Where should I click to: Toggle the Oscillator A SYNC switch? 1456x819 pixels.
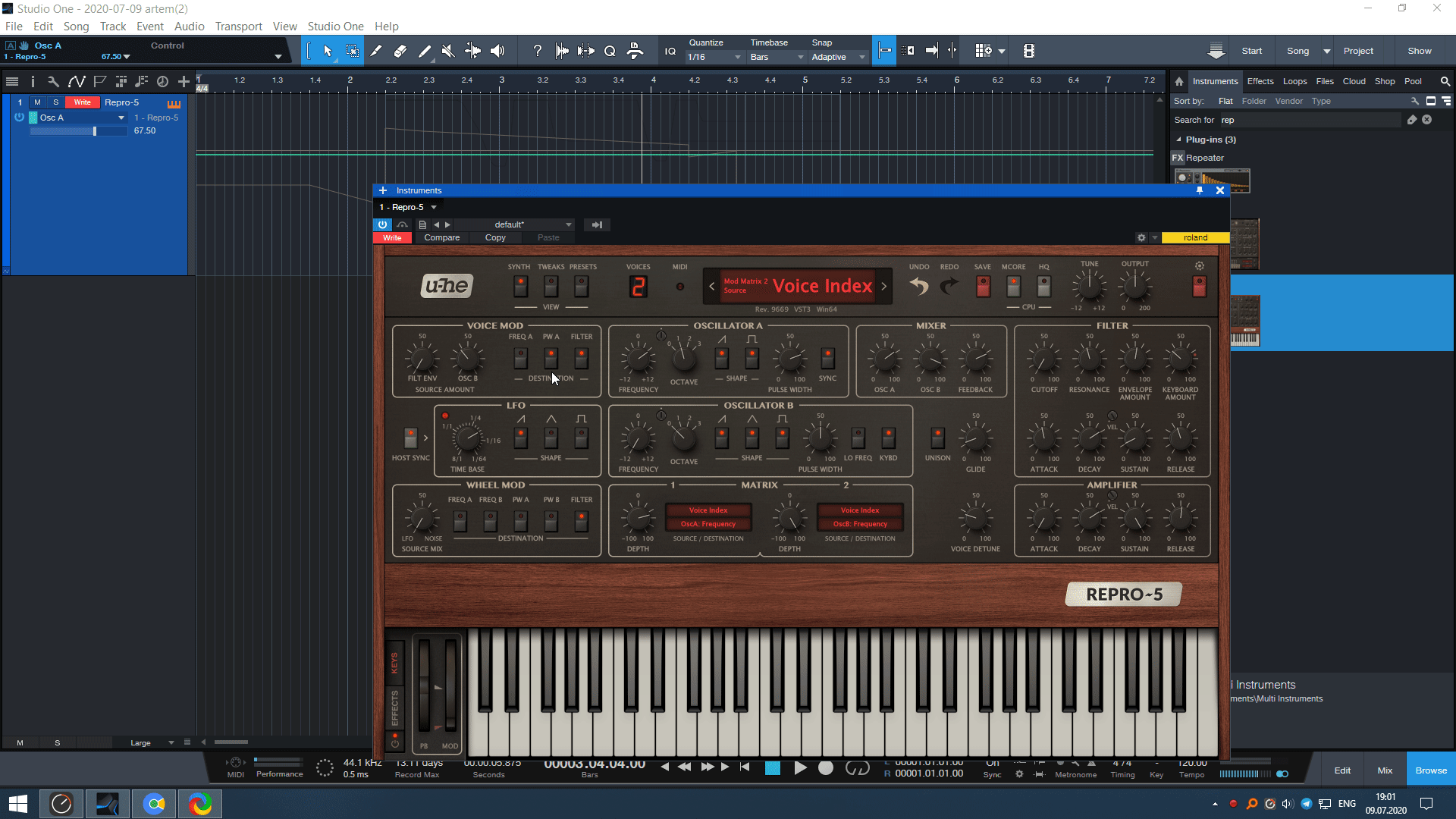827,357
